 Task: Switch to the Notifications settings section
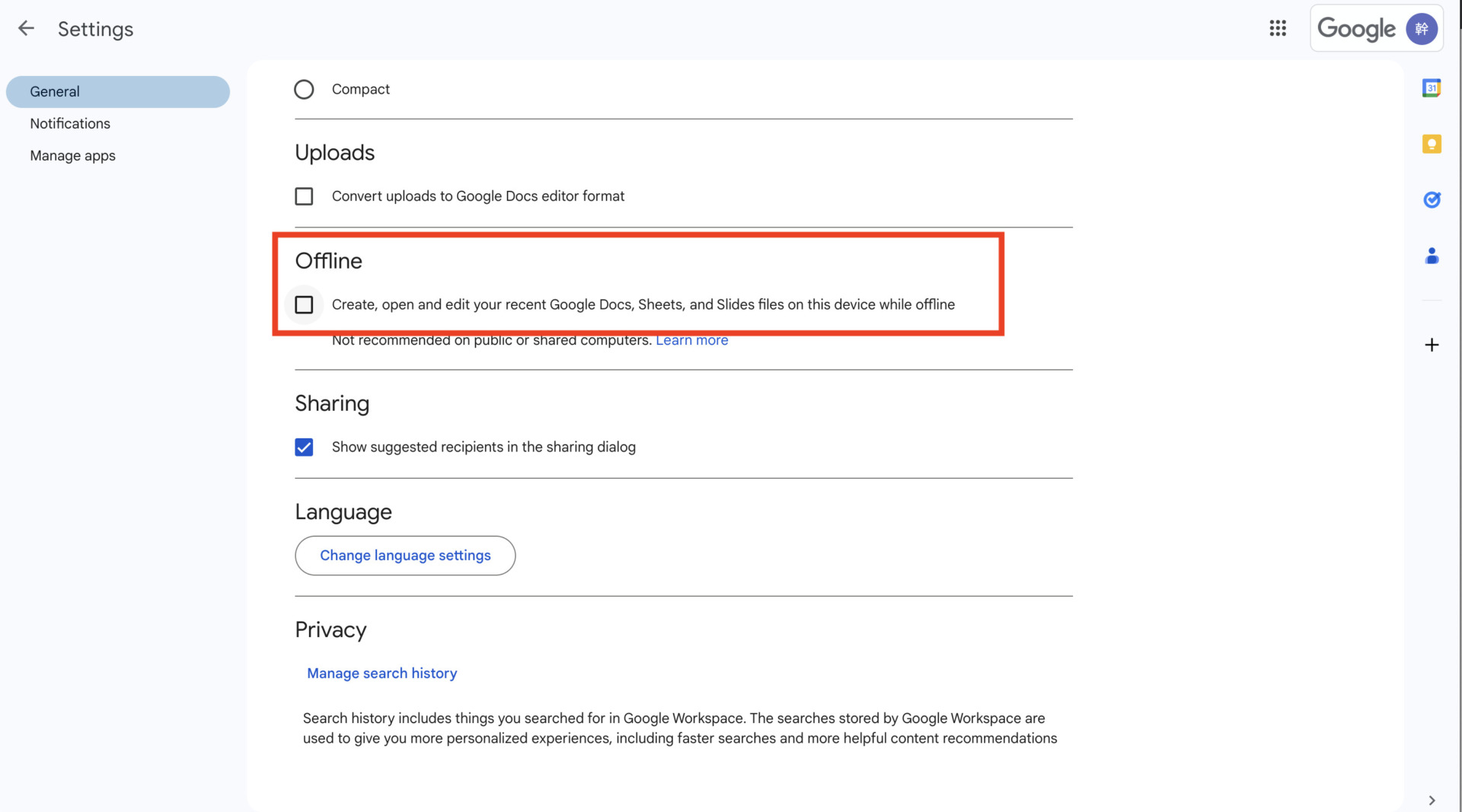pos(69,123)
